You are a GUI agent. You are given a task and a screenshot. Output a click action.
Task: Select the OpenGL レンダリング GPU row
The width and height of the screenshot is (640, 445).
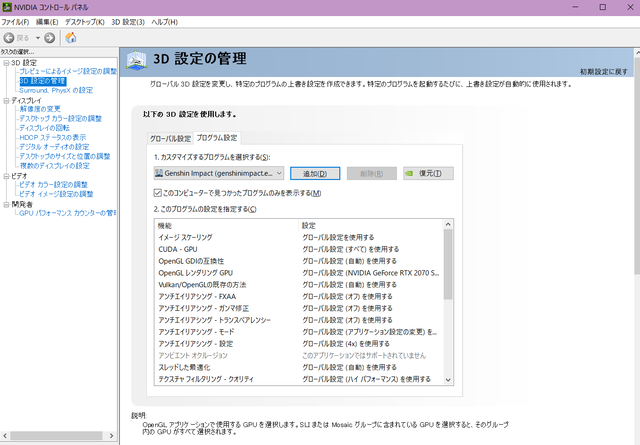point(299,273)
